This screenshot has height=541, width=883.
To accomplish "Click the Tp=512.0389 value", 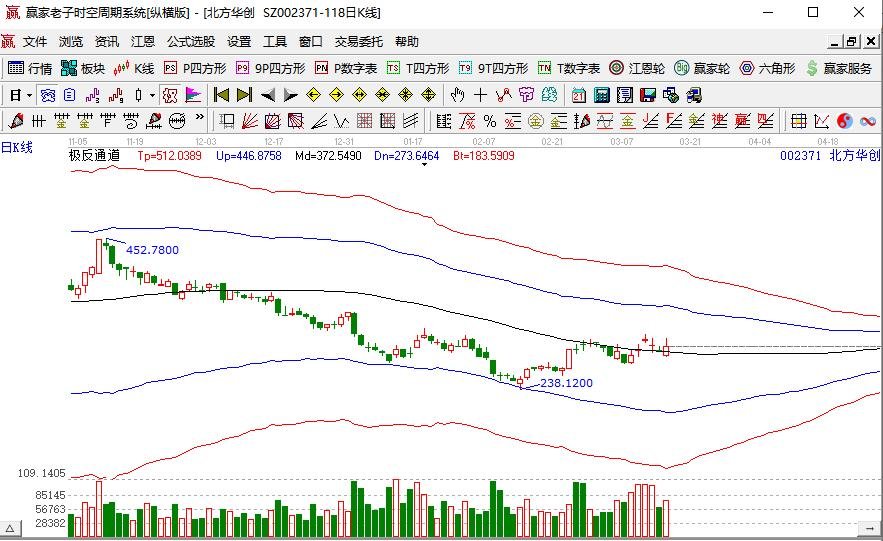I will pos(169,156).
